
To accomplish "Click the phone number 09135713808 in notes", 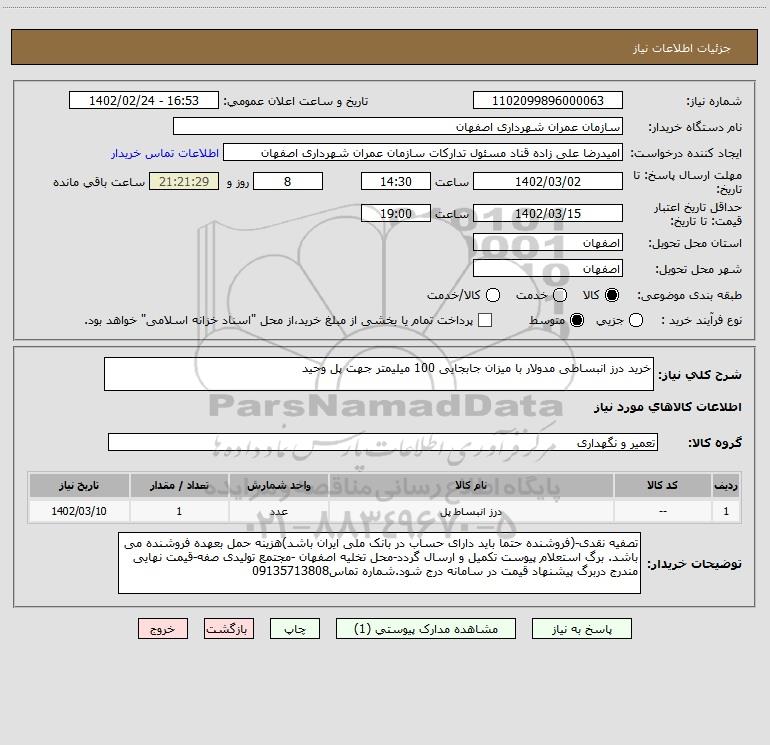I will pyautogui.click(x=290, y=572).
